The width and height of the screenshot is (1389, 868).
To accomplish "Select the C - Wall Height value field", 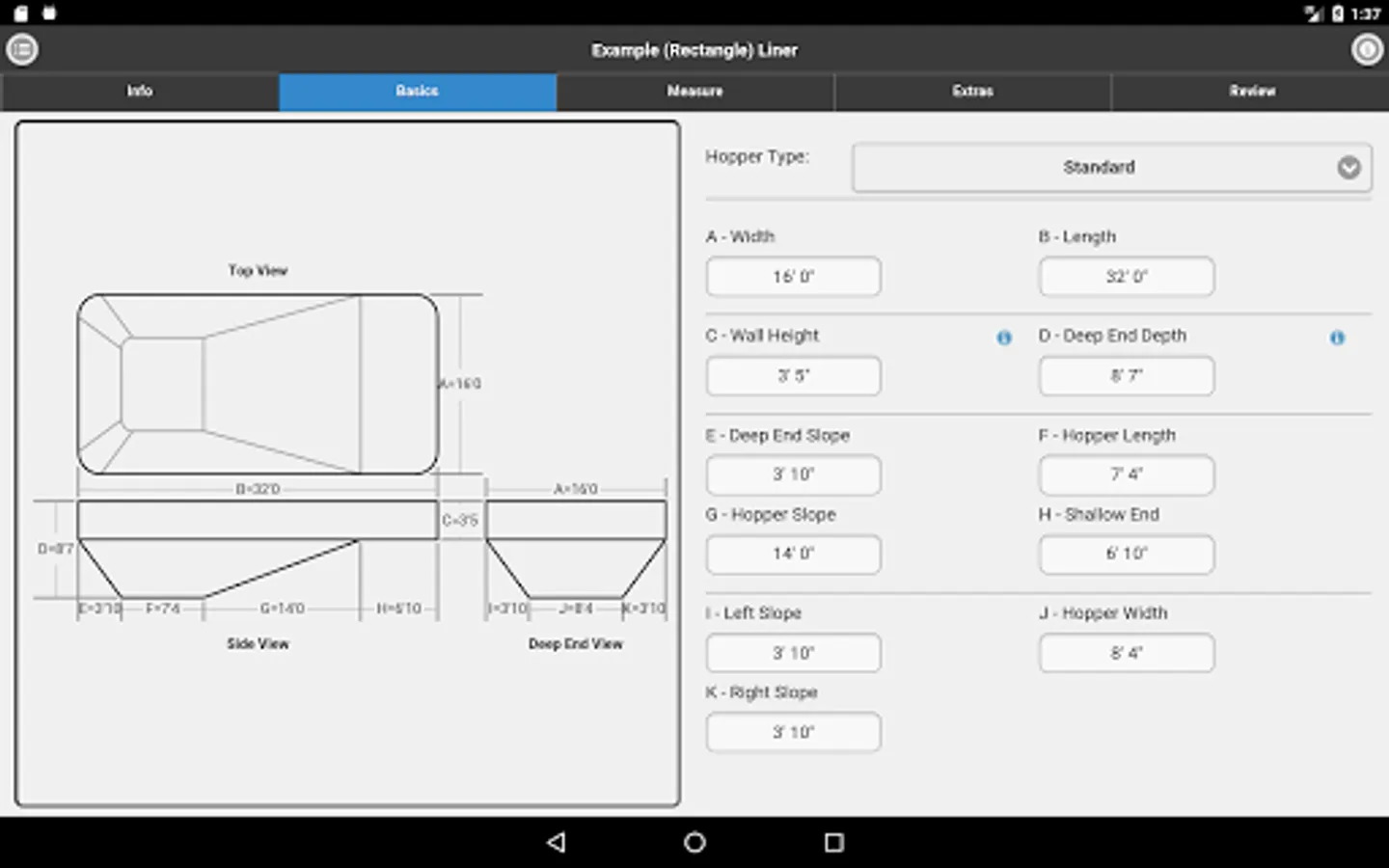I will click(x=793, y=376).
